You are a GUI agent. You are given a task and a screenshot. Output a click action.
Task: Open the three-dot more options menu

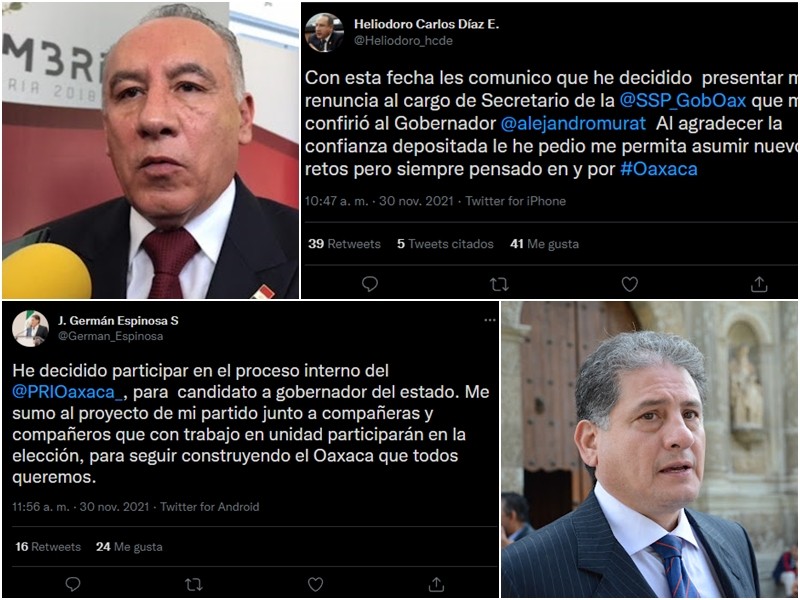tap(490, 320)
